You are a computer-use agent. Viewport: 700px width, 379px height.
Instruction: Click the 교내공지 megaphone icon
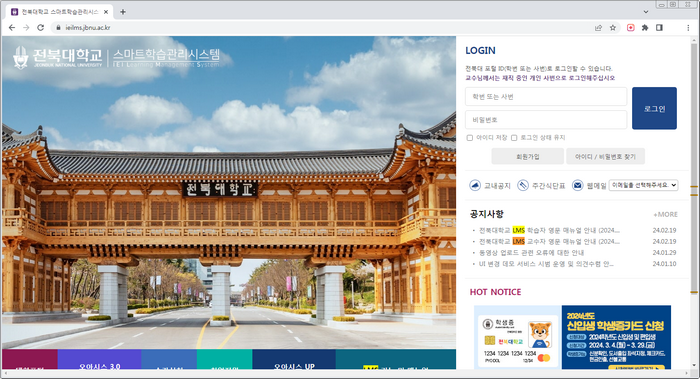pos(475,185)
